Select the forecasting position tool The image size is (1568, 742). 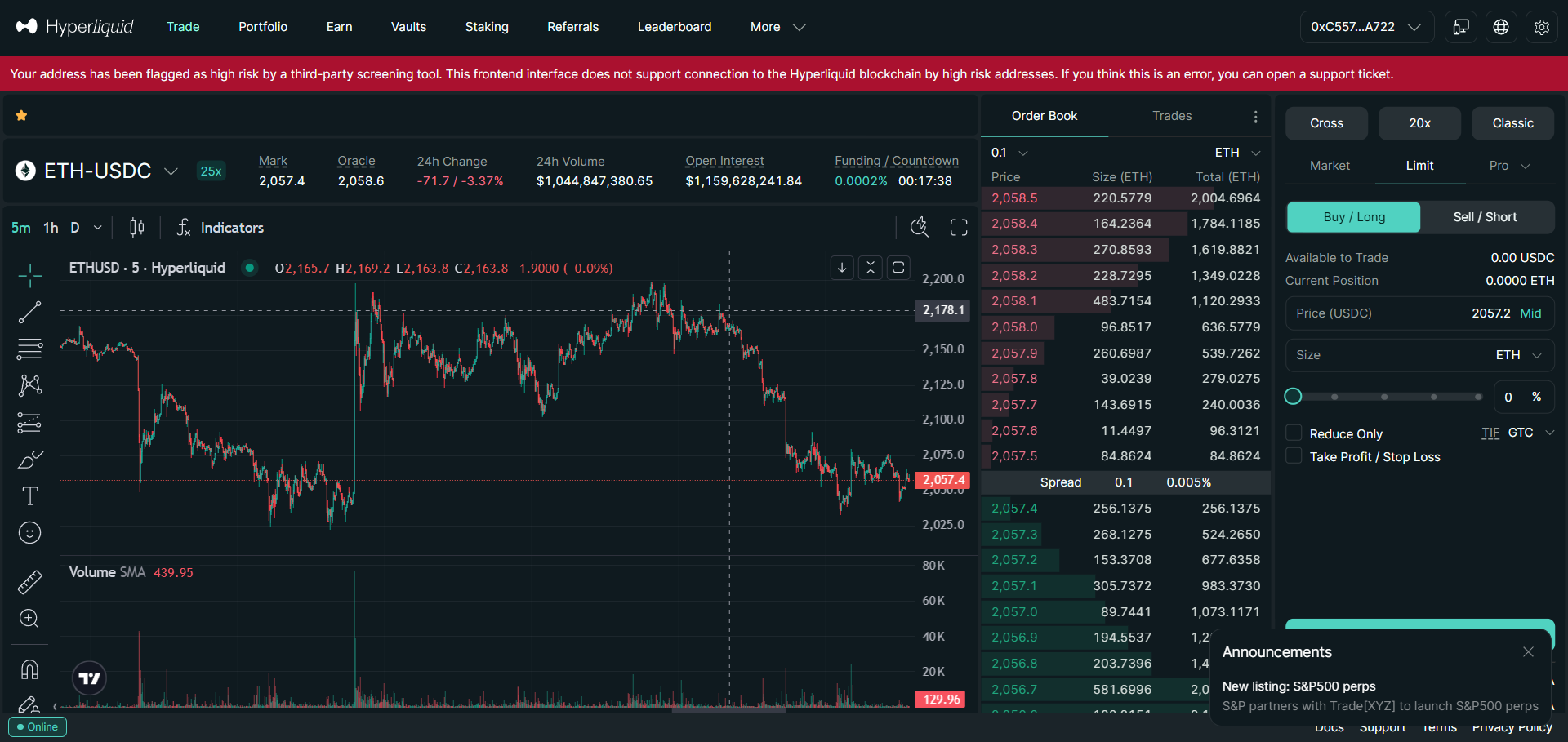30,423
